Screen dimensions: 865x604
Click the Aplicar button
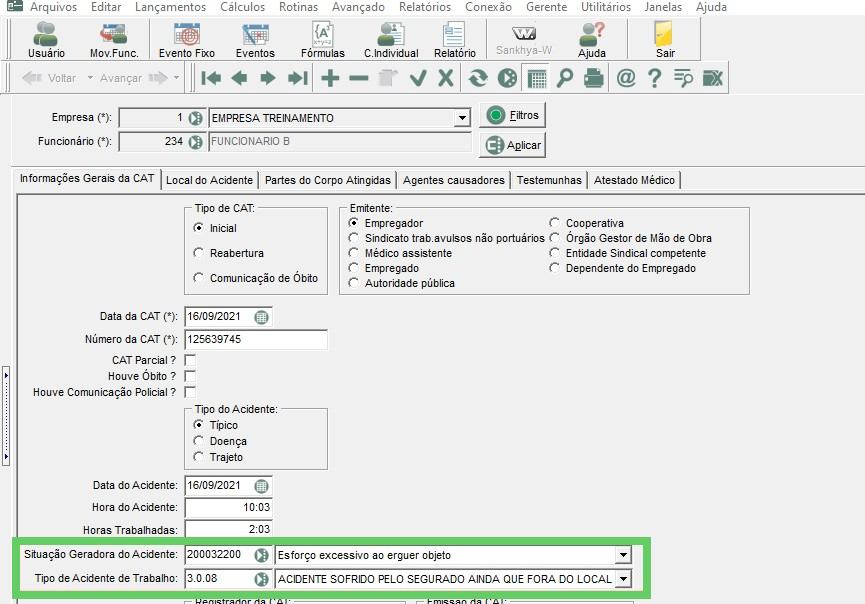point(512,145)
